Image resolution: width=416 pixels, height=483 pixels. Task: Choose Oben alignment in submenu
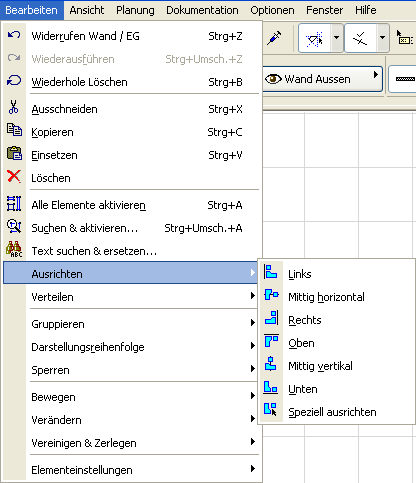[337, 343]
